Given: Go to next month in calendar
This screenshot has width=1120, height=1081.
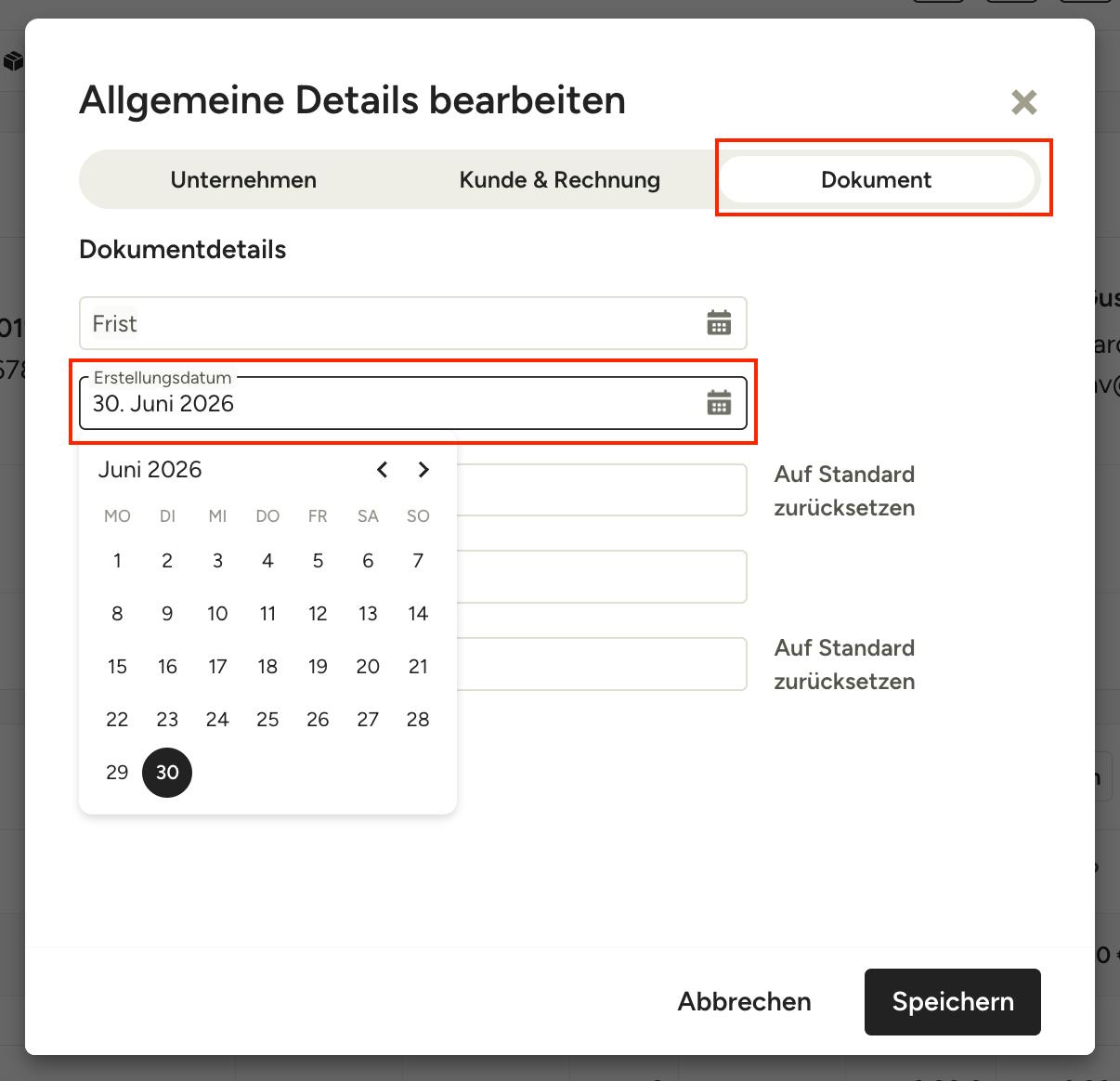Looking at the screenshot, I should click(423, 470).
